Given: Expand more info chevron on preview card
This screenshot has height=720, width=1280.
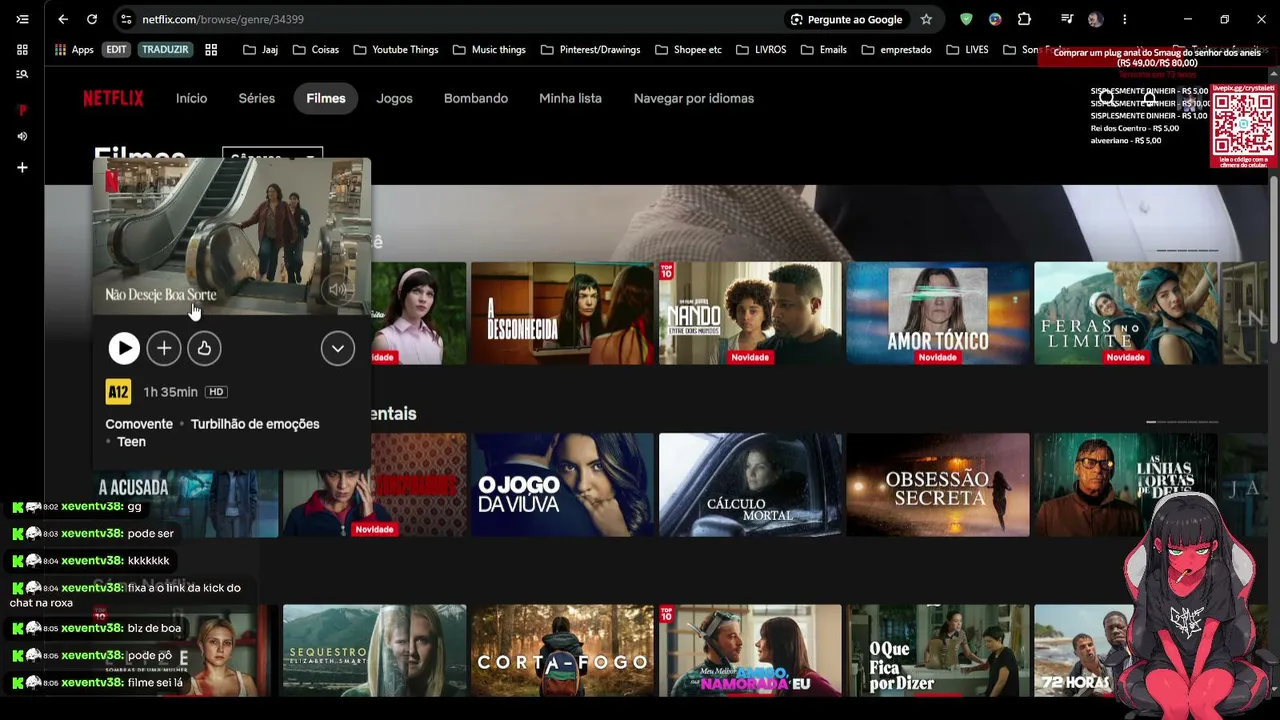Looking at the screenshot, I should [338, 348].
